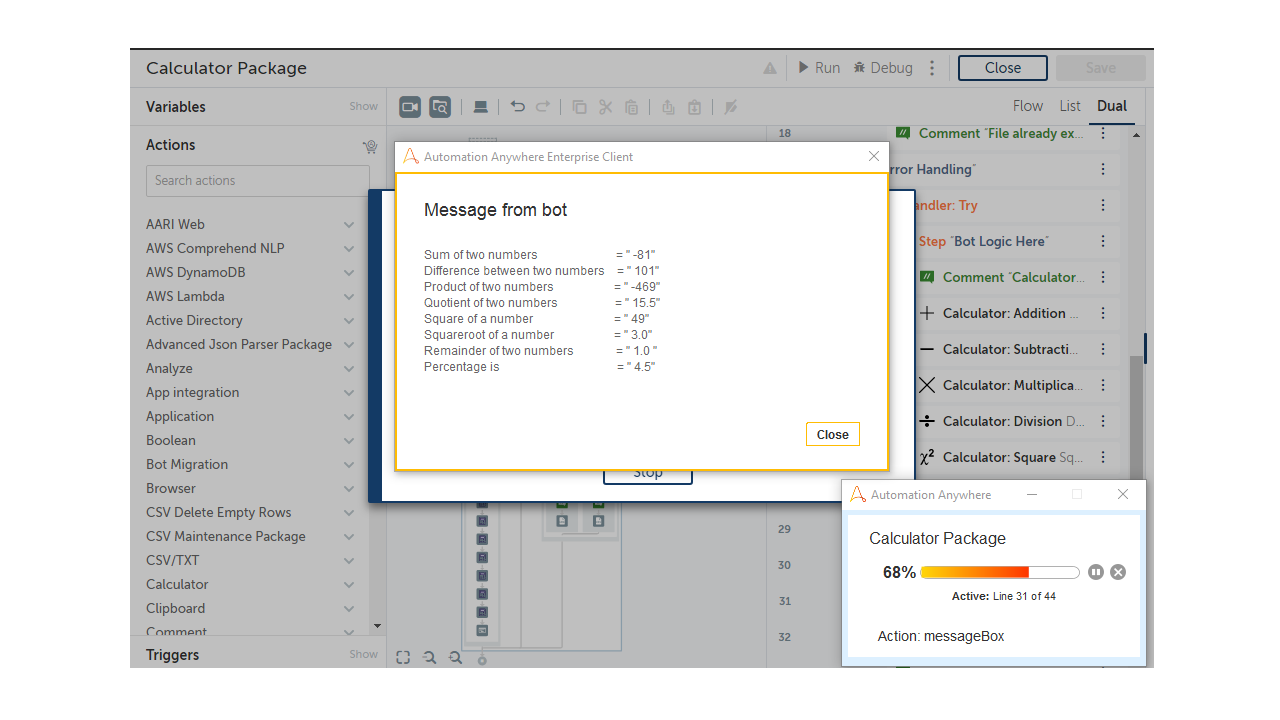Expand the AARI Web actions group

tap(349, 225)
